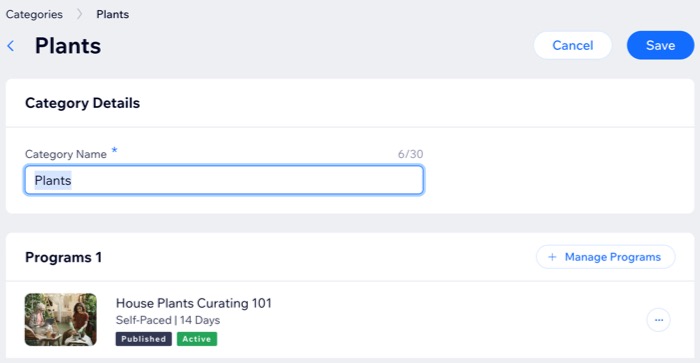The height and width of the screenshot is (363, 700).
Task: Open Manage Programs
Action: [605, 257]
